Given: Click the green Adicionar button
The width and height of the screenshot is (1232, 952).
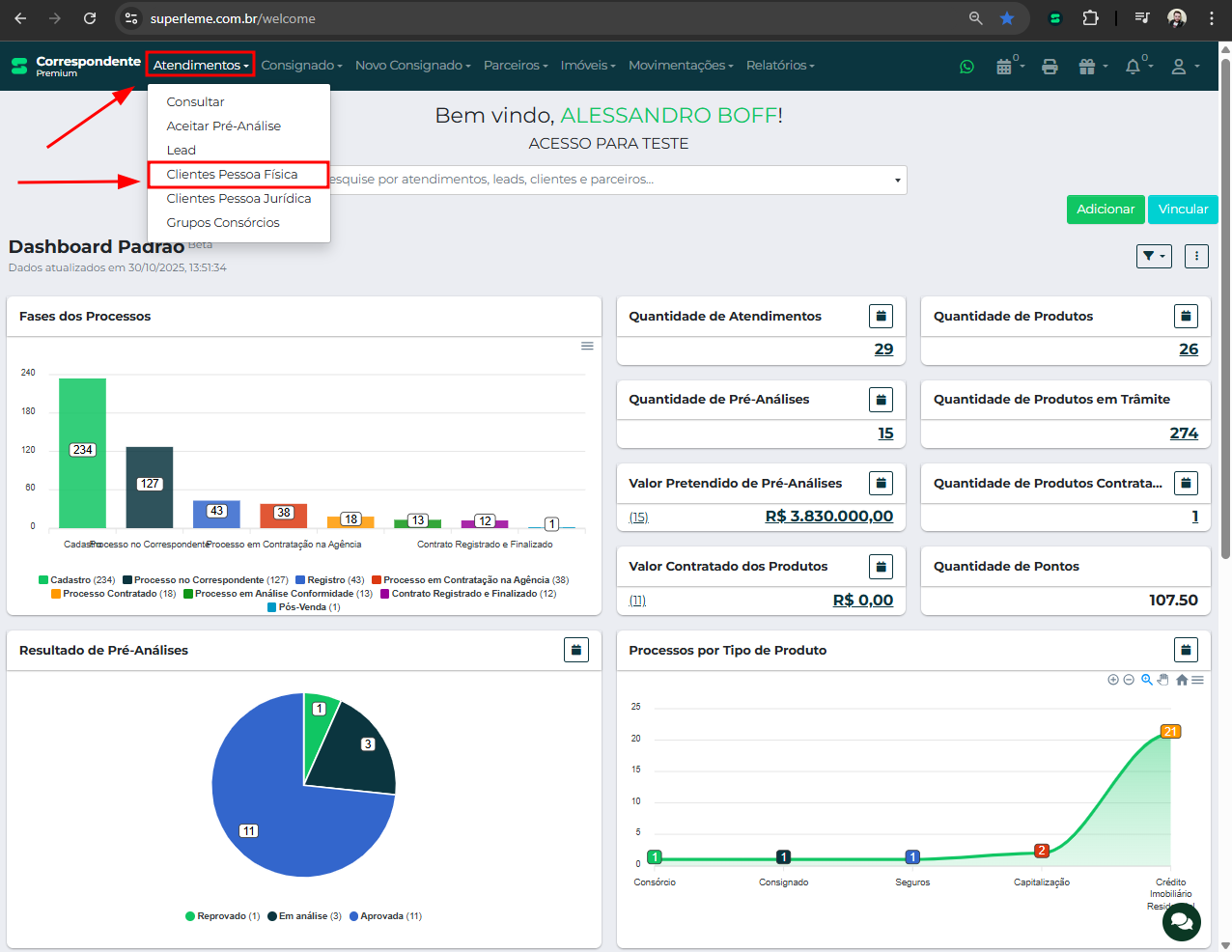Looking at the screenshot, I should (x=1106, y=210).
